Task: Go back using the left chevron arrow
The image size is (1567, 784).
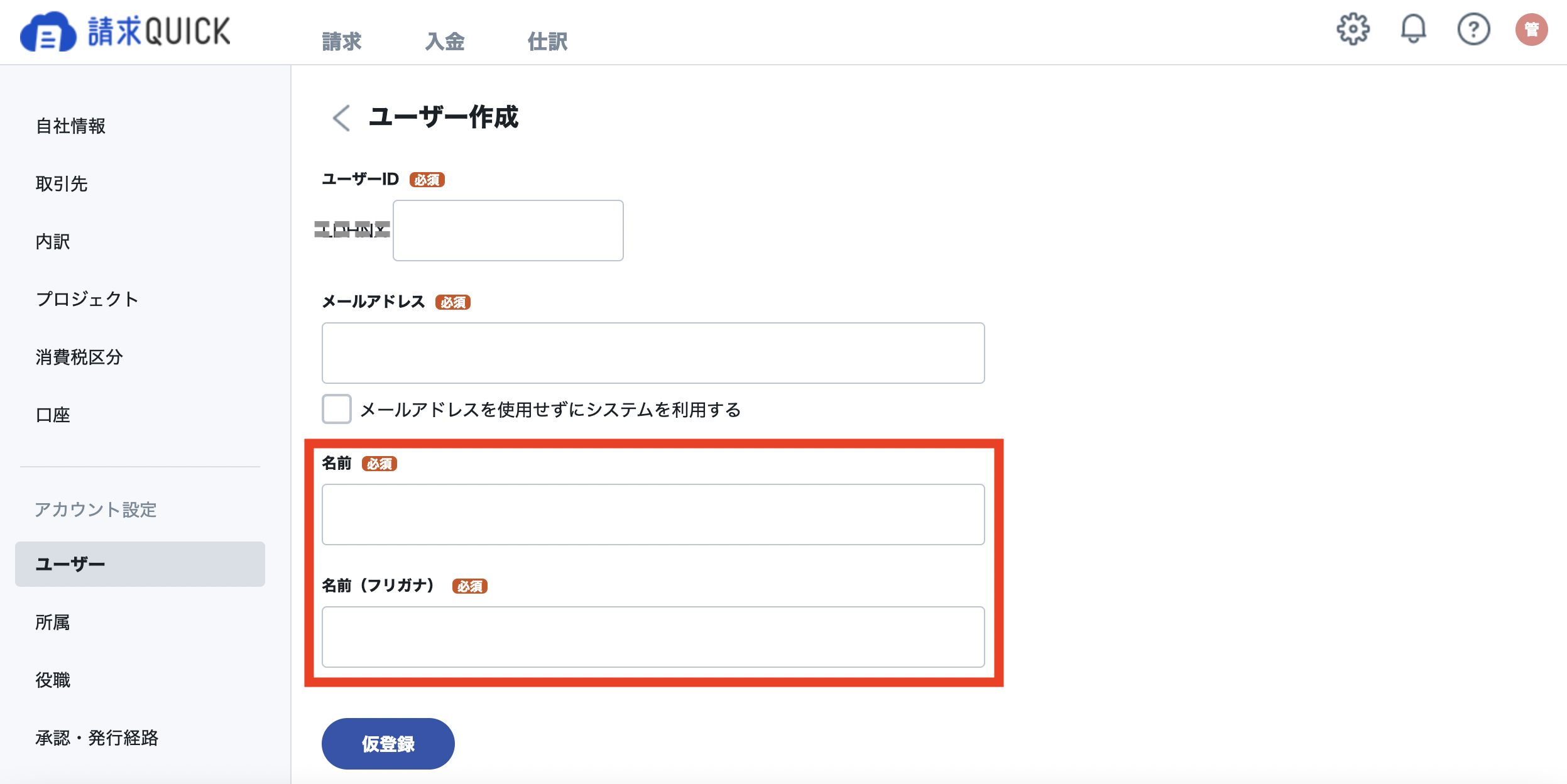Action: coord(341,117)
